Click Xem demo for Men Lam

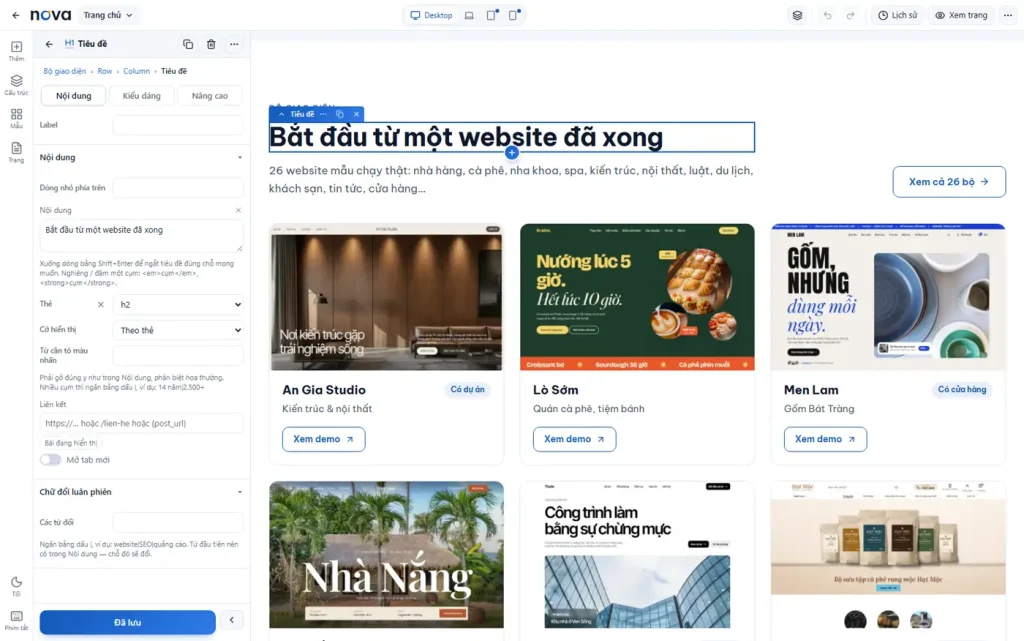coord(825,439)
